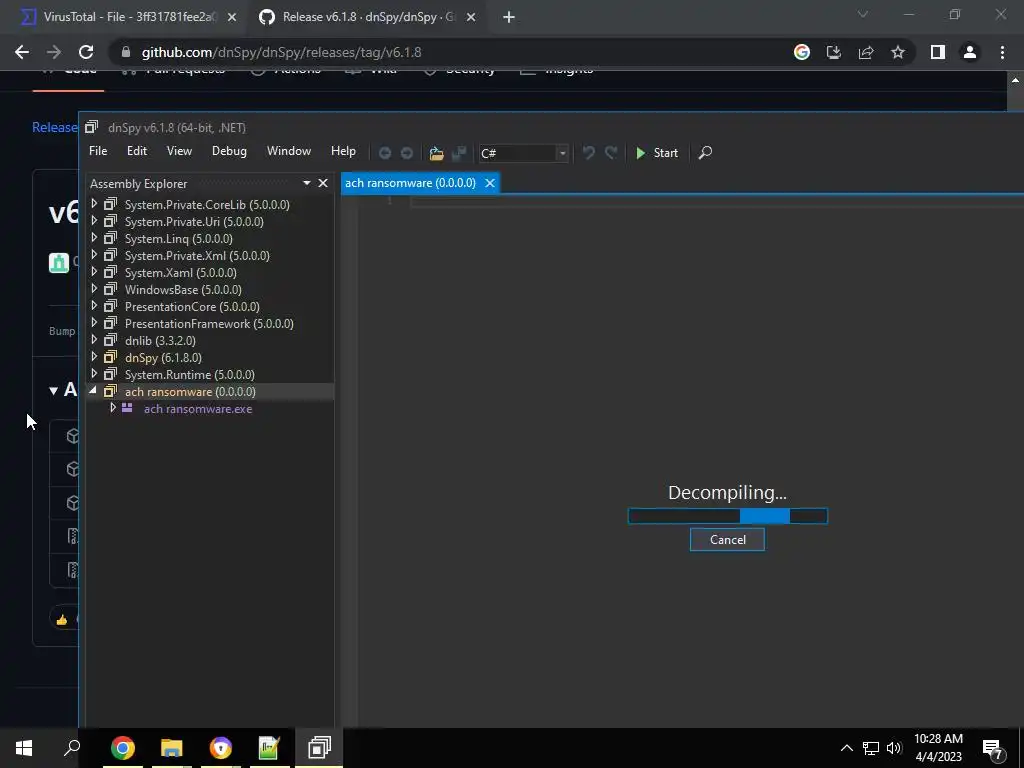Click the ach ransomware.exe module icon
Screen dimensions: 1024x768
coord(127,408)
